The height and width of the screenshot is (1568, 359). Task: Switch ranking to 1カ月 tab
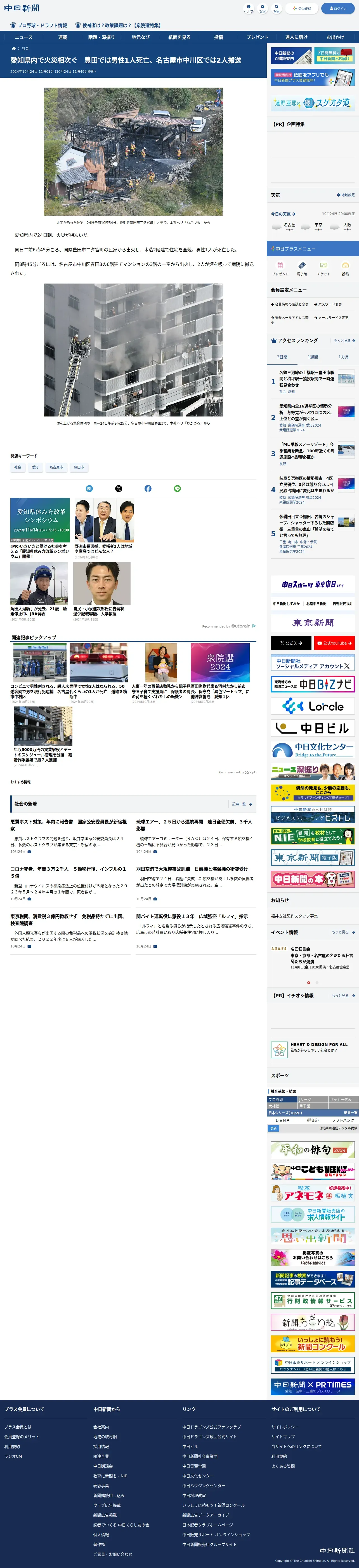tap(344, 357)
